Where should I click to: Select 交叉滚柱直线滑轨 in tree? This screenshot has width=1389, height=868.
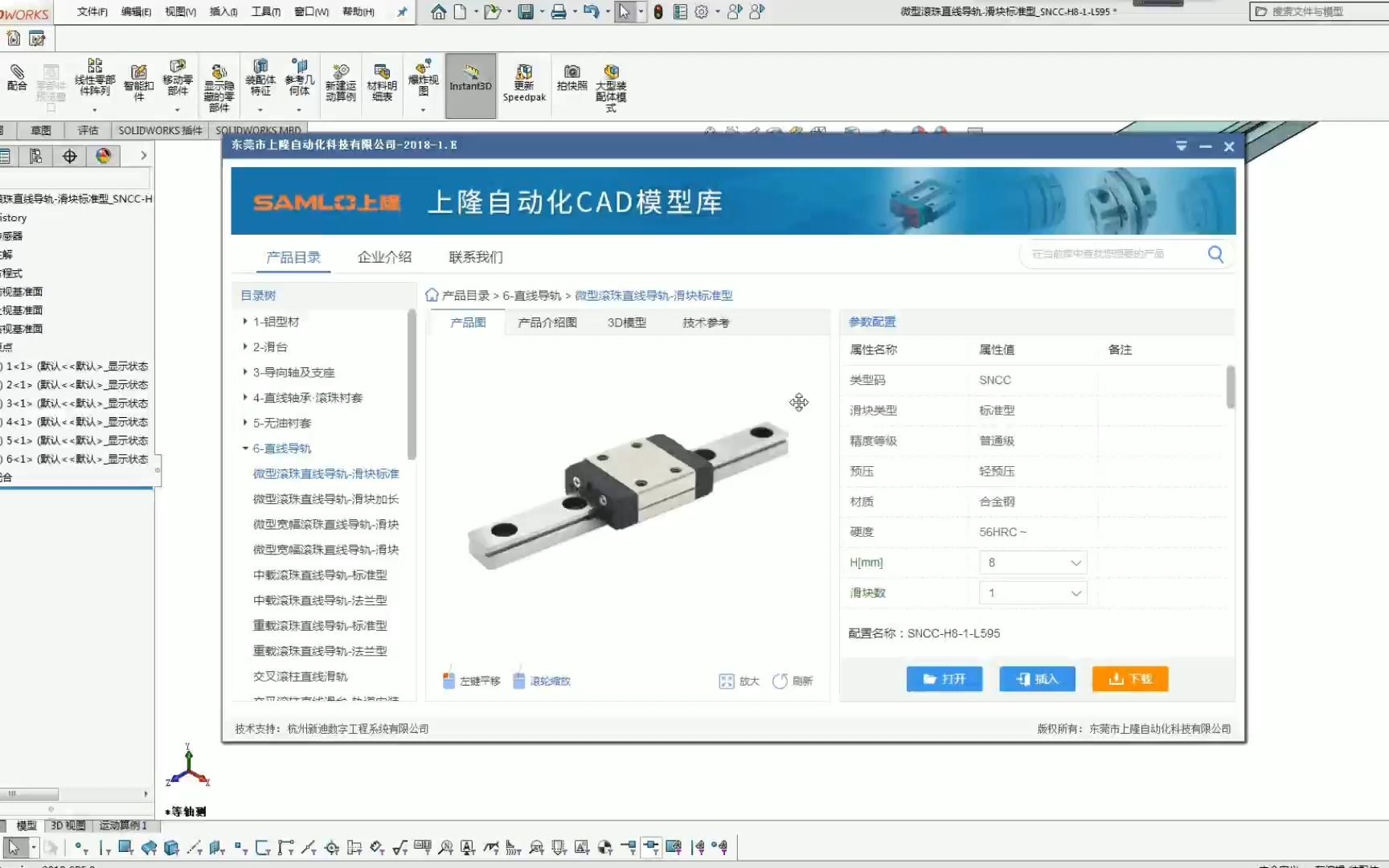point(301,677)
